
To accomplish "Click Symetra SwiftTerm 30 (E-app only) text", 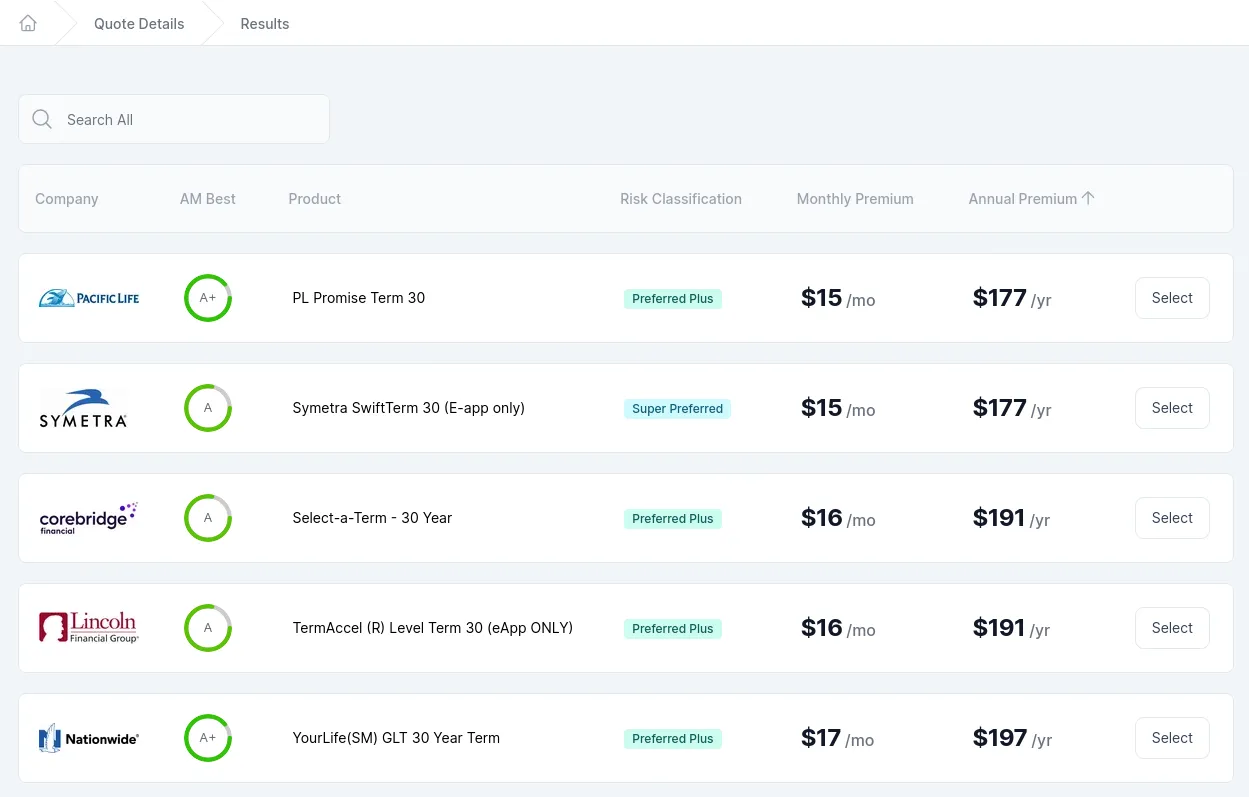I will 409,408.
